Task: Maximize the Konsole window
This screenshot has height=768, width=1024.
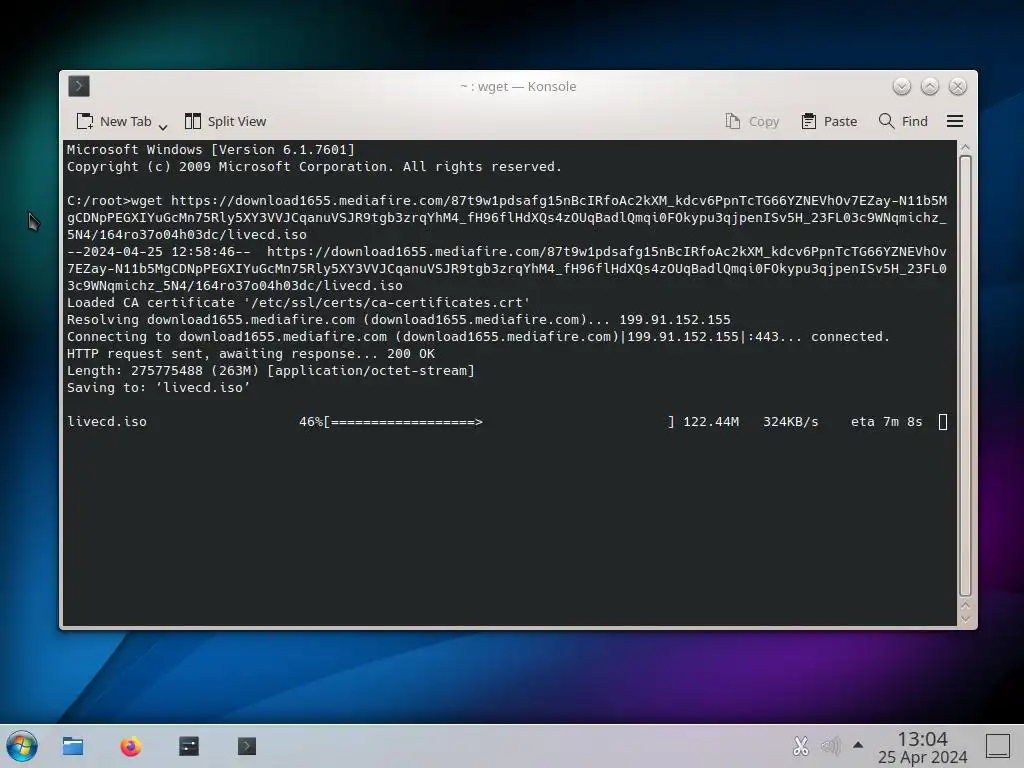Action: pyautogui.click(x=929, y=86)
